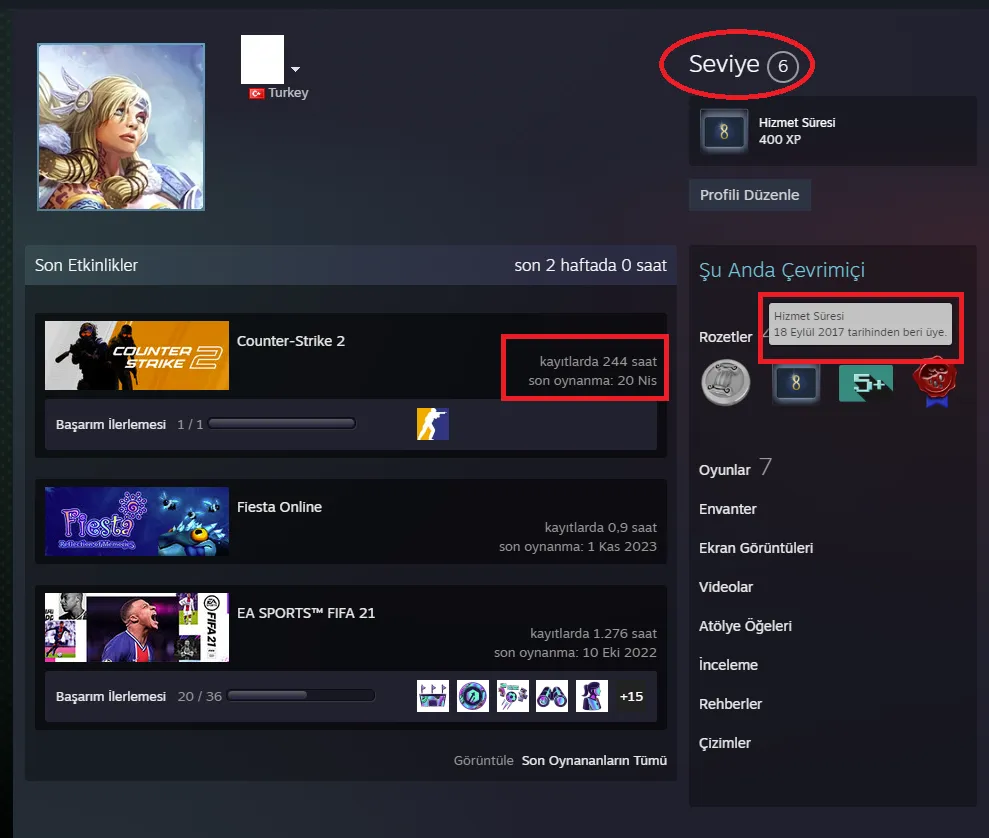Click the Hizmet Süresi 400 XP badge icon
Screen dimensions: 989x838
(724, 131)
